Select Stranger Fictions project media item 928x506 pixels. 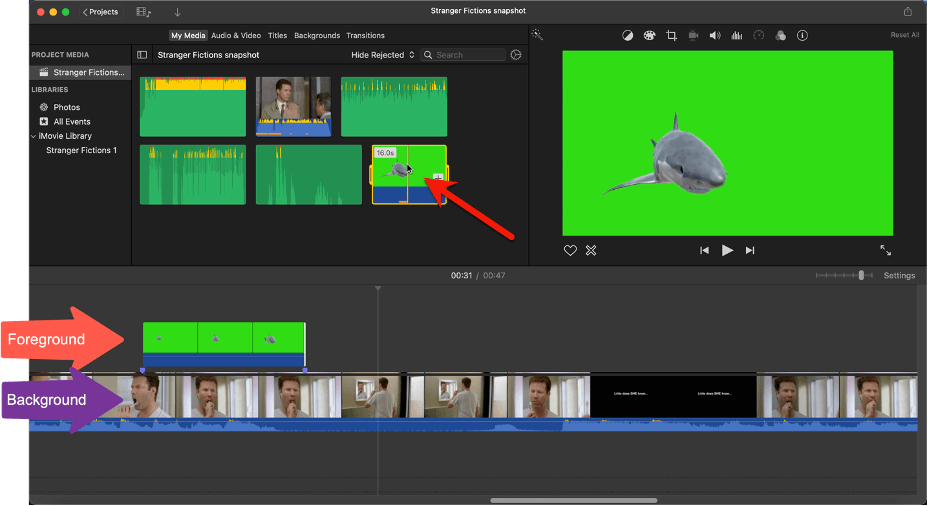click(81, 72)
